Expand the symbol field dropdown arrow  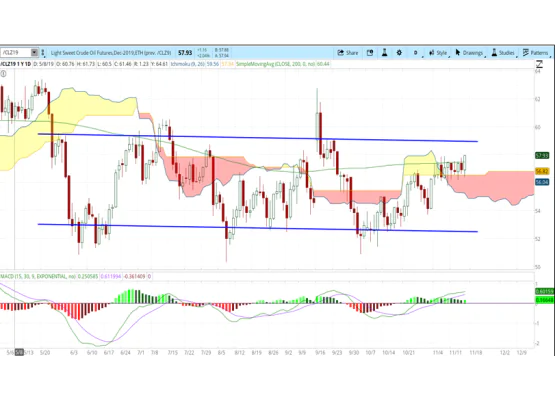[x=34, y=53]
